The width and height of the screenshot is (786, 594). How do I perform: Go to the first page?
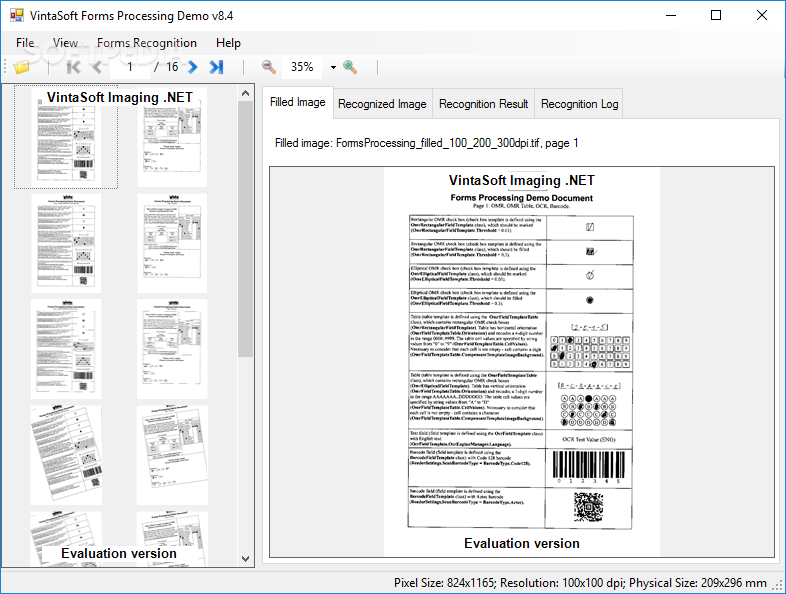point(73,67)
